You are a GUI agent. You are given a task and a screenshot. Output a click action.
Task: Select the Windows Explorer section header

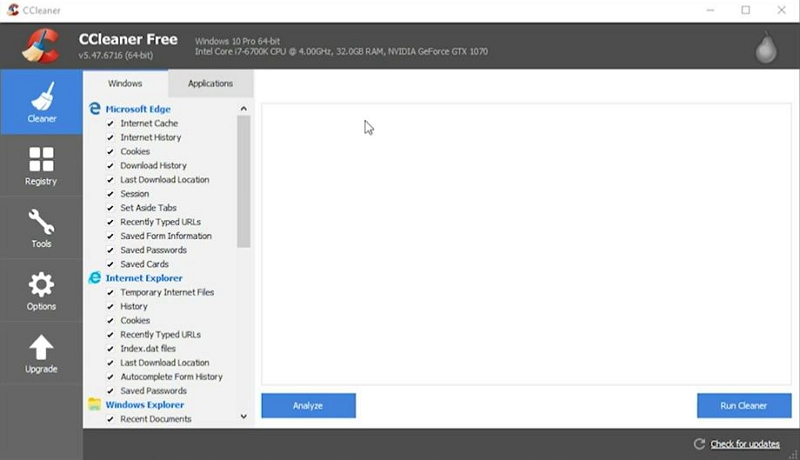coord(145,404)
